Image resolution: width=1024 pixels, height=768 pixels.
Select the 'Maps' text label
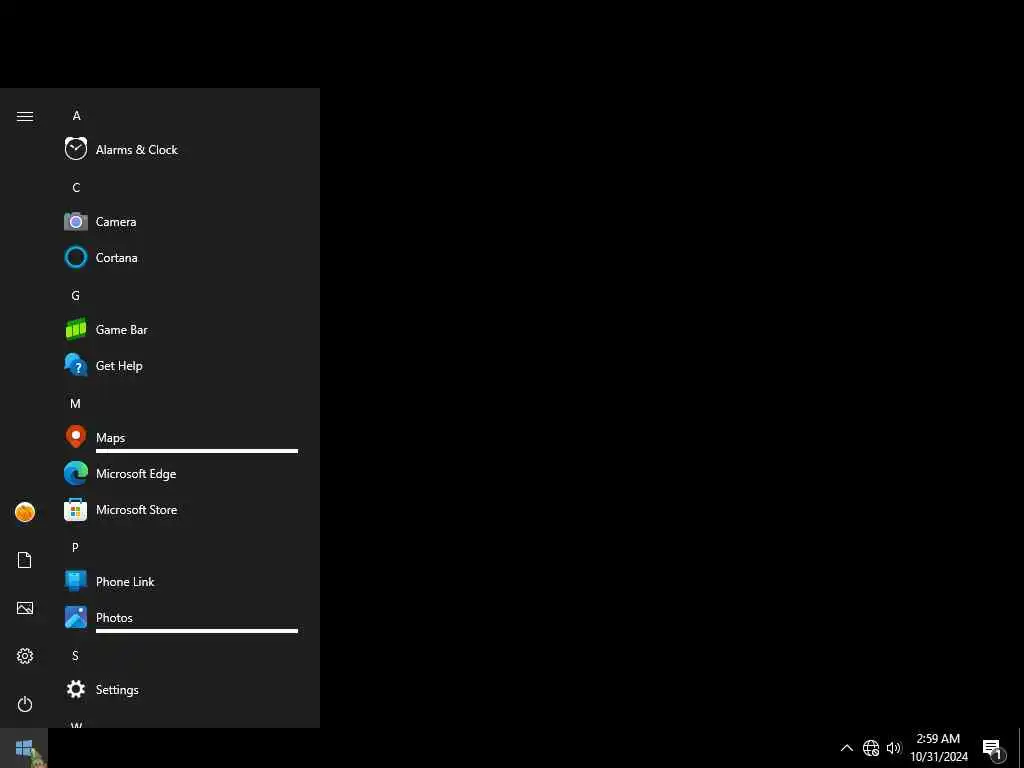[x=110, y=438]
